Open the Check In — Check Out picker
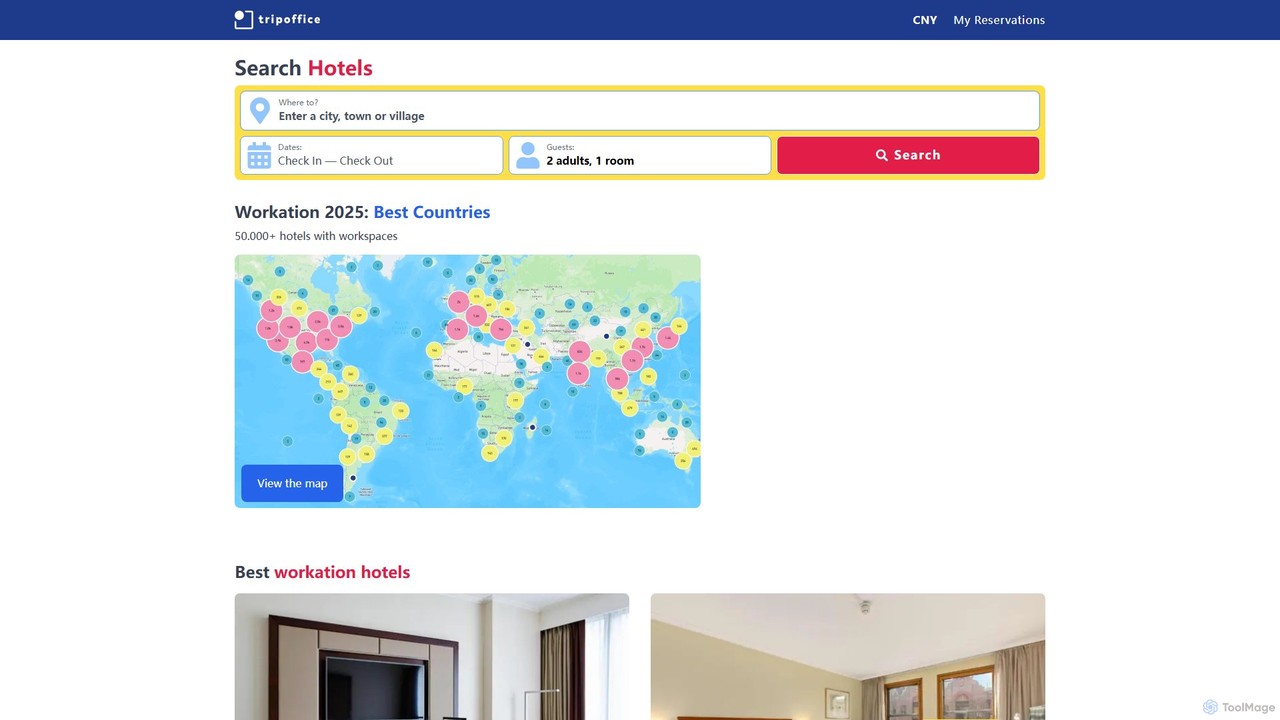 coord(372,155)
